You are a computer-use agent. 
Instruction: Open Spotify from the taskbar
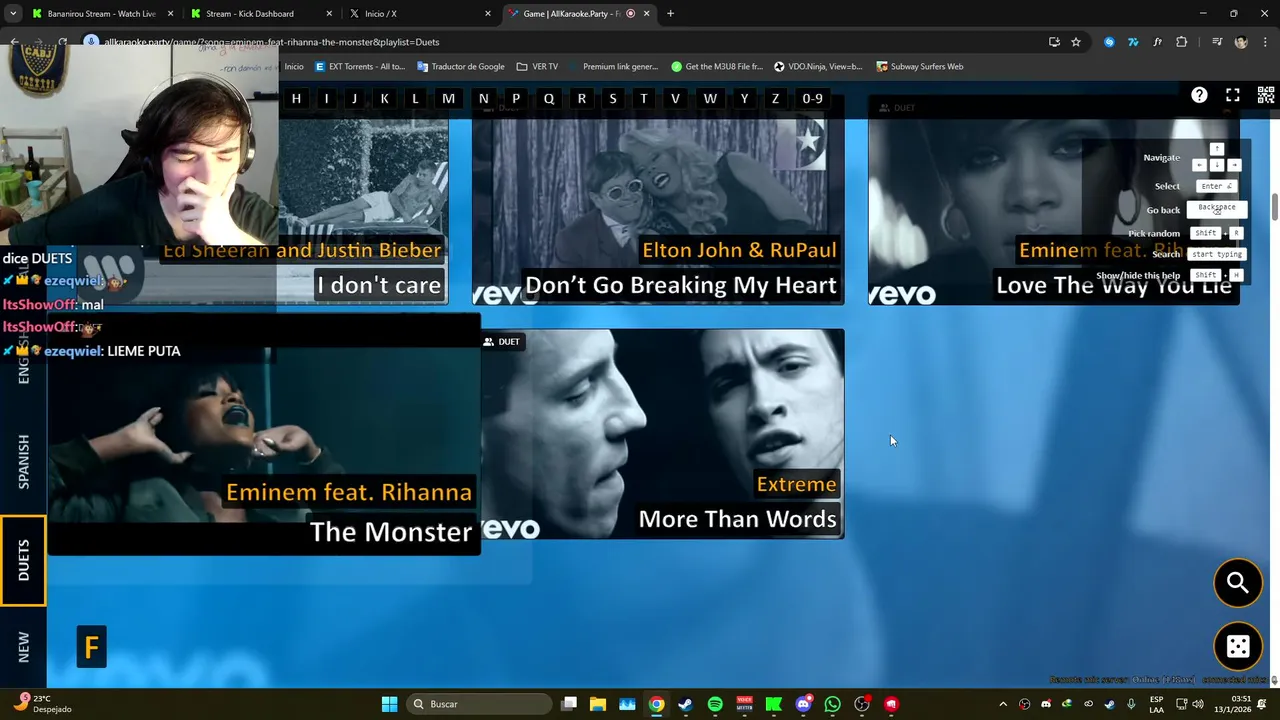pyautogui.click(x=715, y=704)
